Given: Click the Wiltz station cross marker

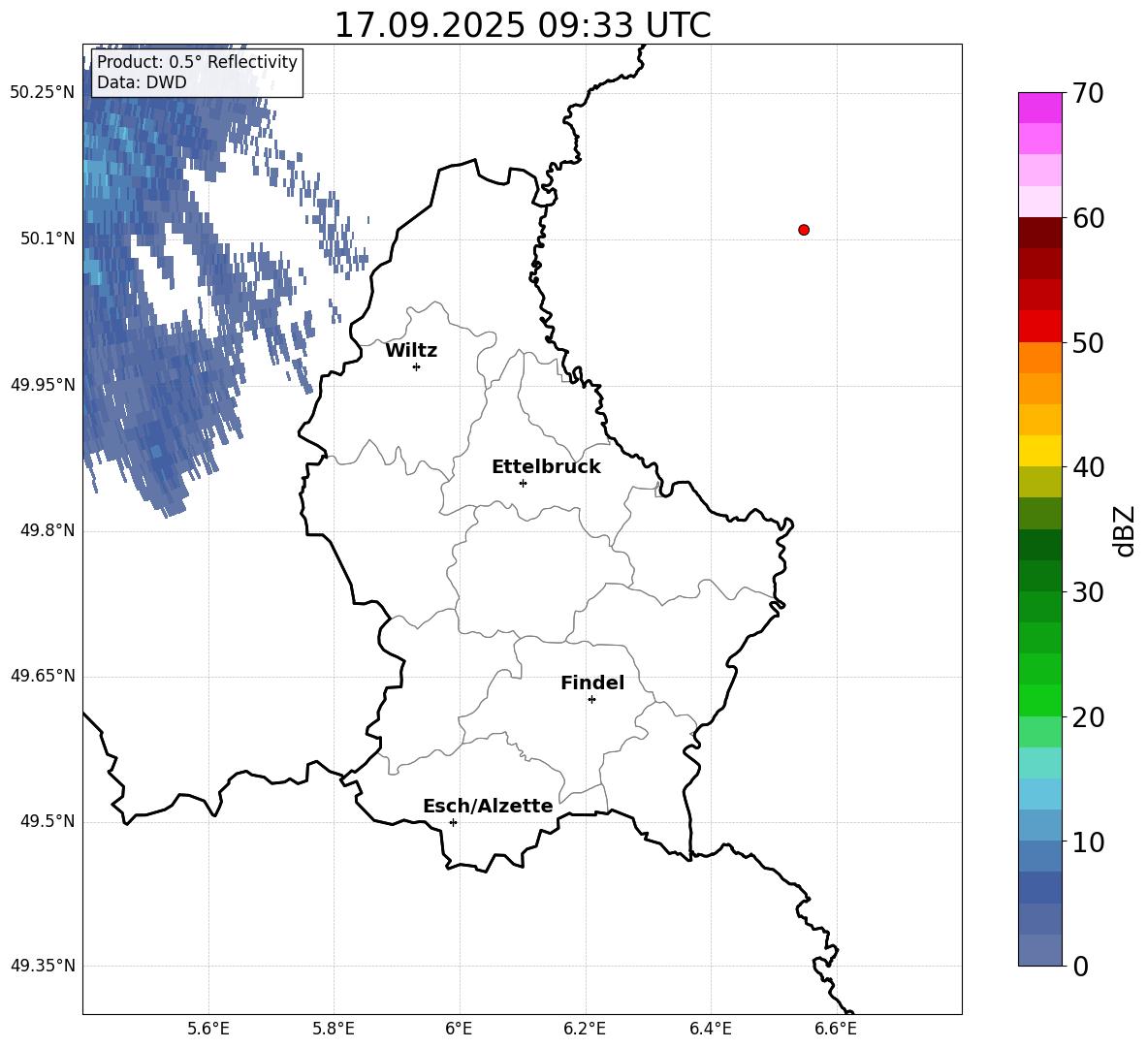Looking at the screenshot, I should (417, 366).
